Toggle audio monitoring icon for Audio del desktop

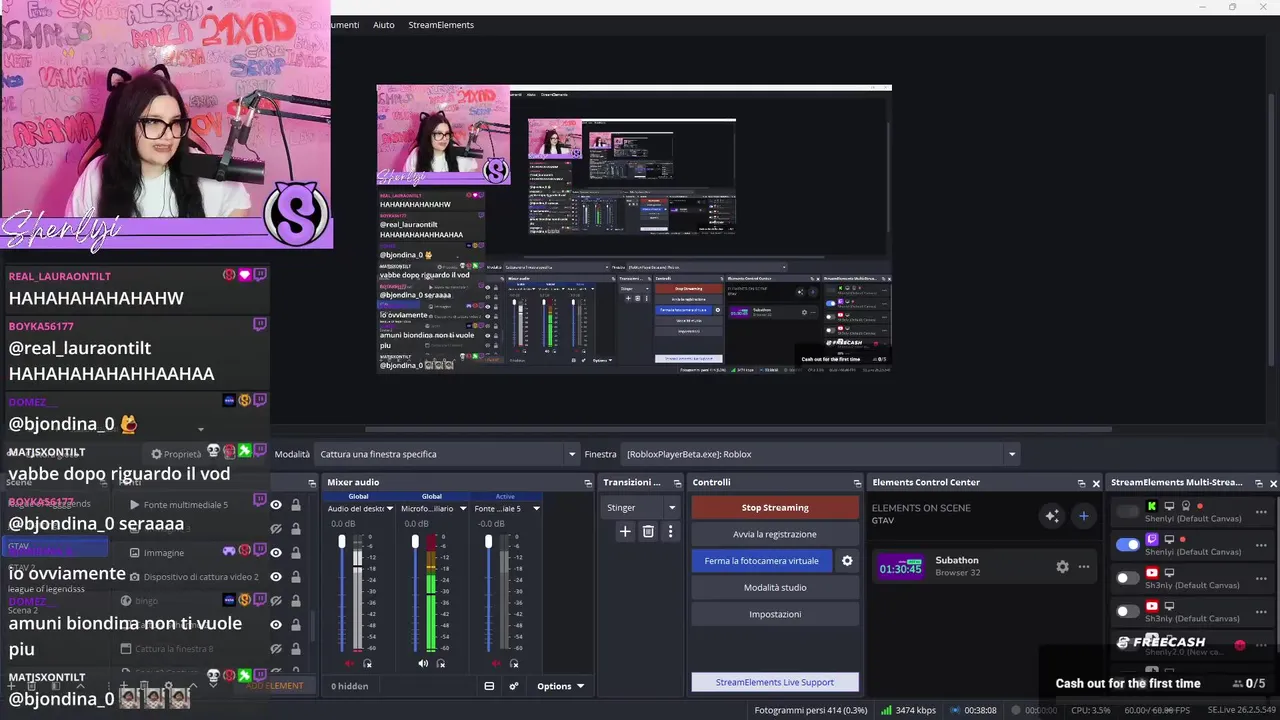pos(368,664)
